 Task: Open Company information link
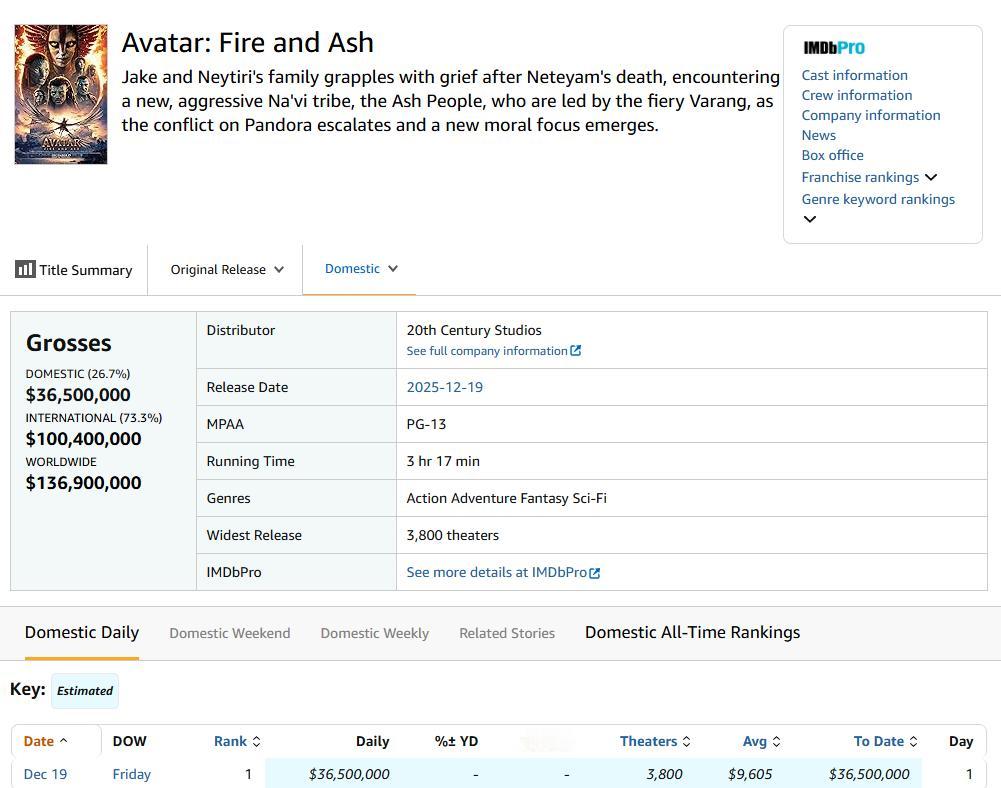871,115
